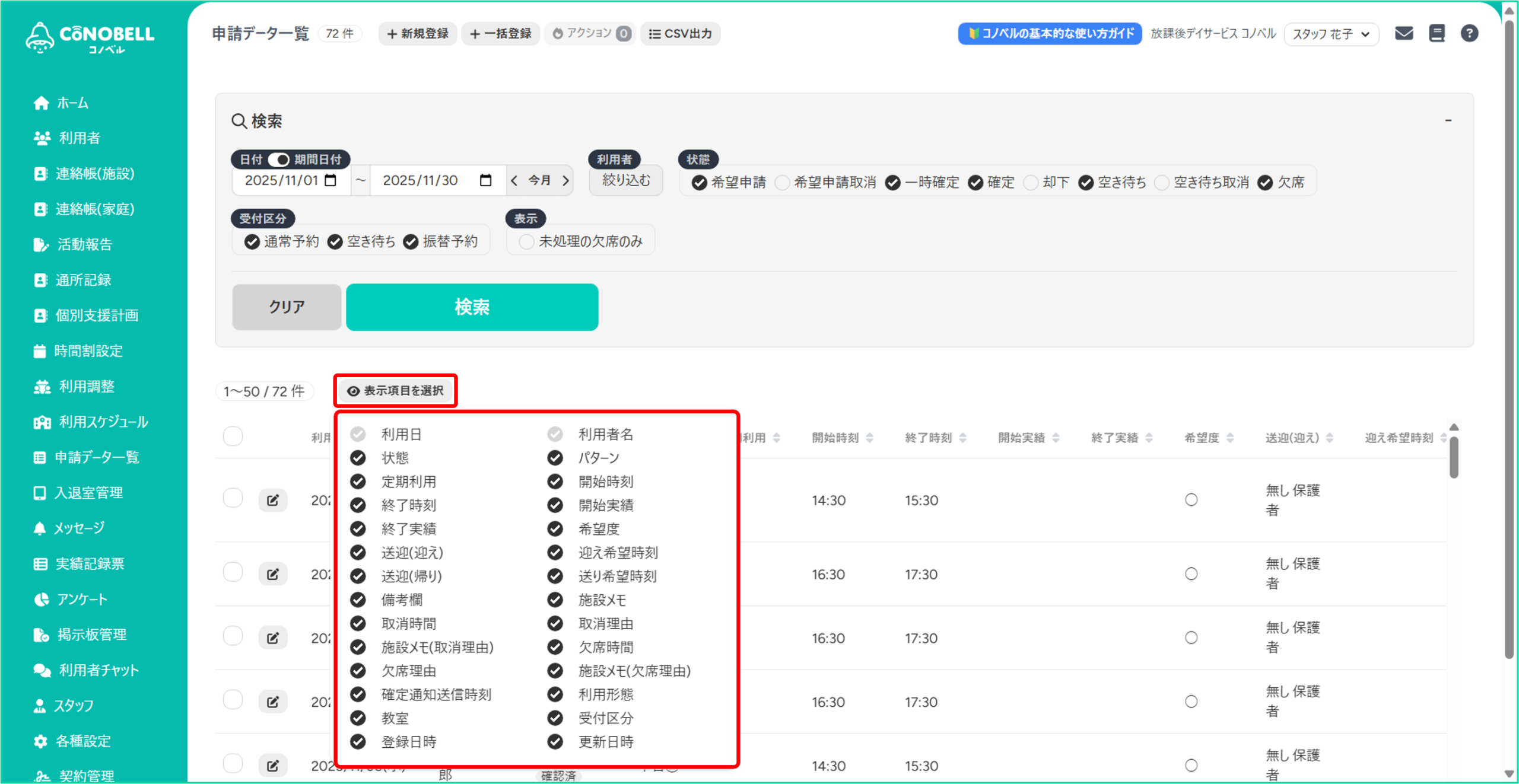Image resolution: width=1519 pixels, height=784 pixels.
Task: Collapse the 検索 panel with minus button
Action: click(1448, 120)
